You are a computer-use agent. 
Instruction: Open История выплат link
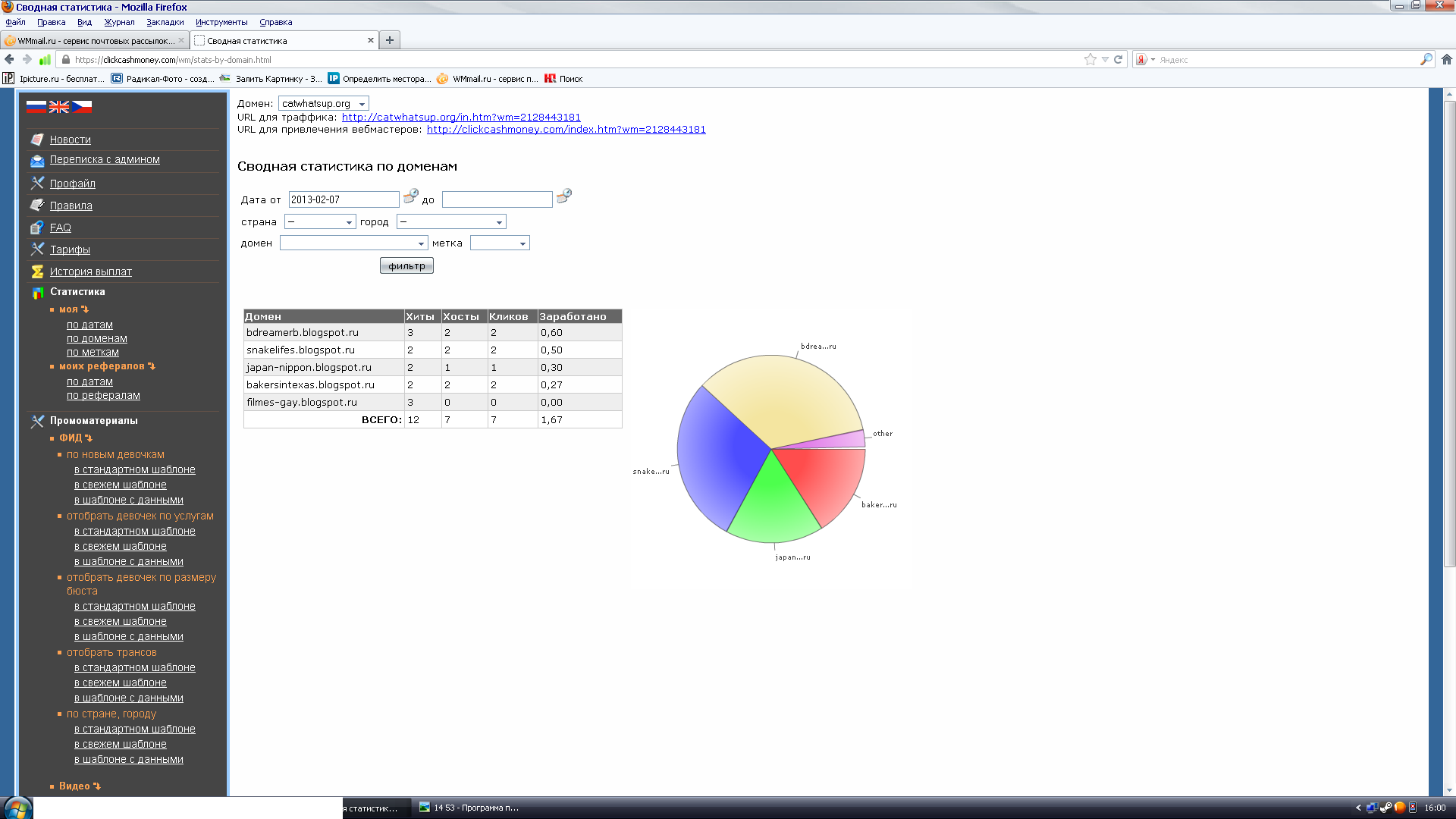91,271
